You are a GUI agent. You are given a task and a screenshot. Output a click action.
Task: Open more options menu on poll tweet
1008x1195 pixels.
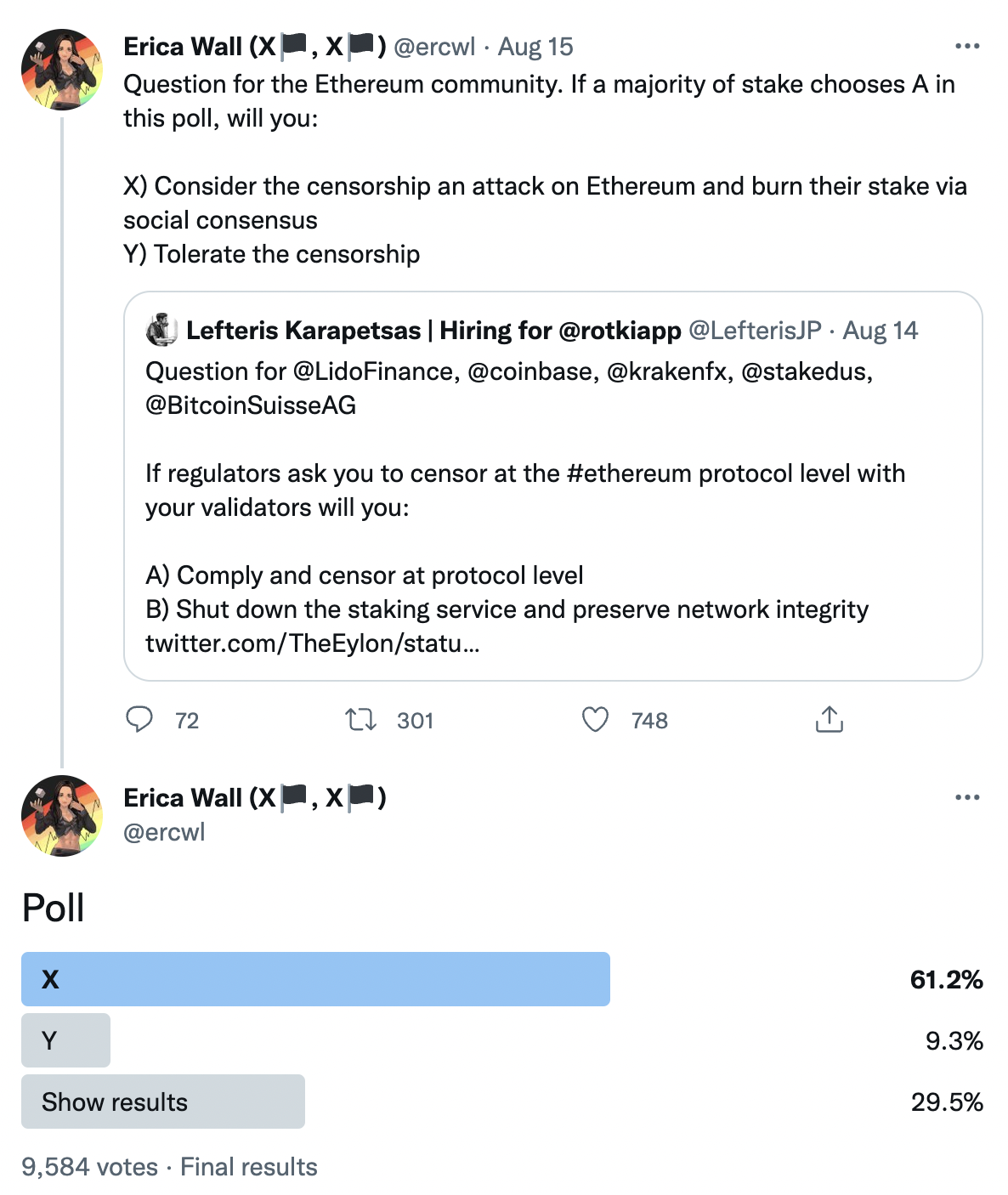click(x=967, y=797)
